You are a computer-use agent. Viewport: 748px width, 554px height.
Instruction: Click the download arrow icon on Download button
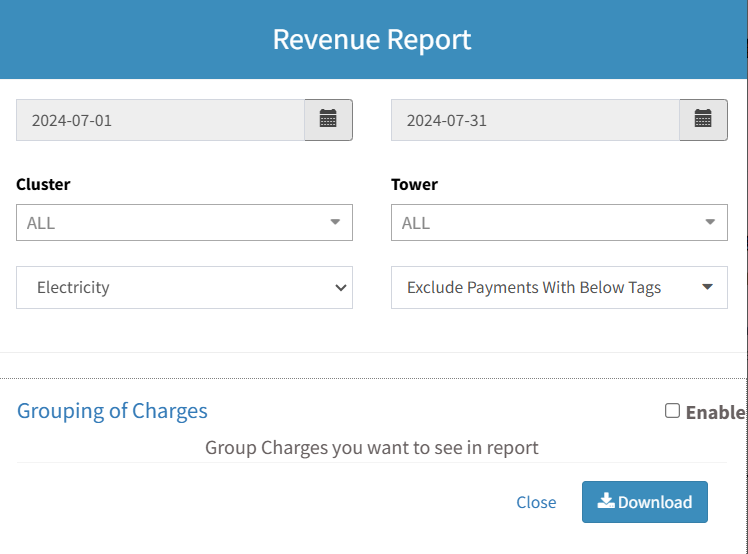click(x=606, y=501)
